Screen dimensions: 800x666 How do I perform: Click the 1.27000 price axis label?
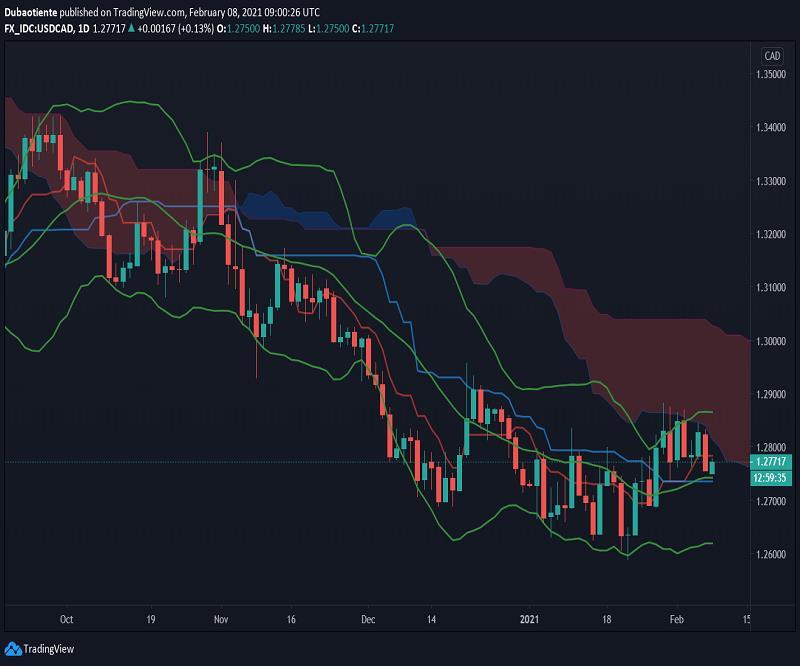pyautogui.click(x=771, y=501)
